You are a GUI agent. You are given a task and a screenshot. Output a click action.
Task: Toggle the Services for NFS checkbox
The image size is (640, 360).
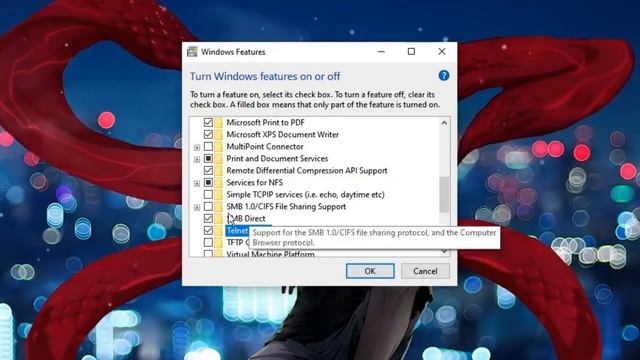pyautogui.click(x=208, y=182)
